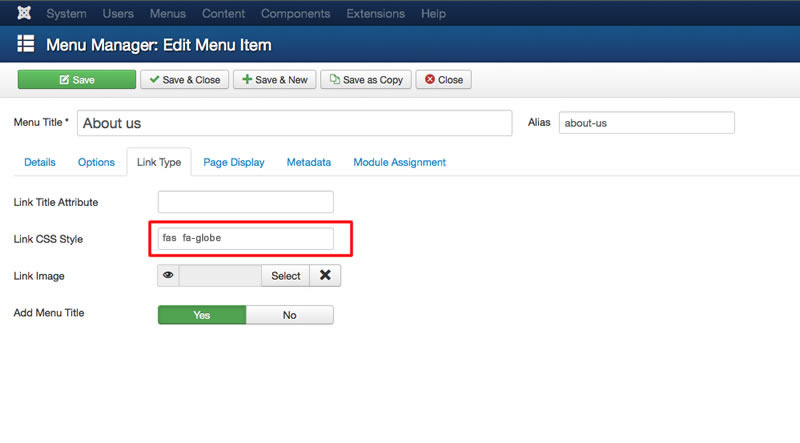800x443 pixels.
Task: Focus the Link CSS Style field
Action: point(245,238)
